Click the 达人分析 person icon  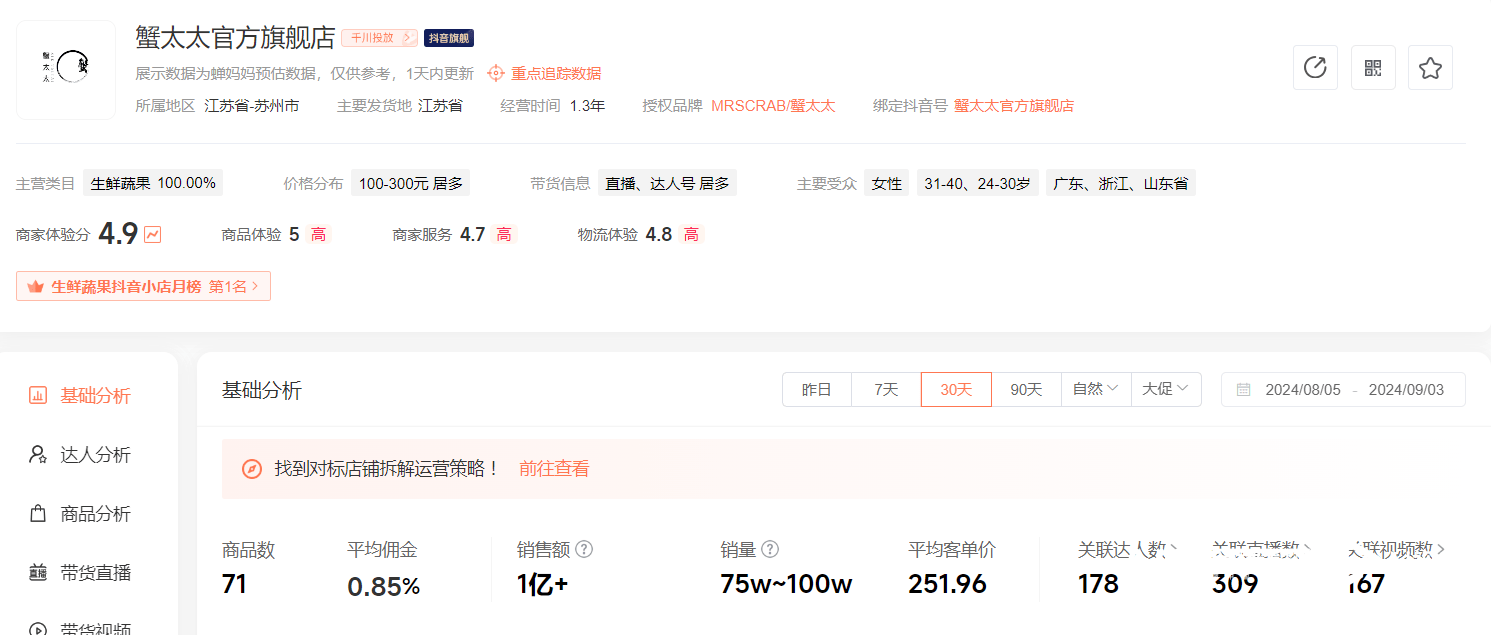(38, 455)
